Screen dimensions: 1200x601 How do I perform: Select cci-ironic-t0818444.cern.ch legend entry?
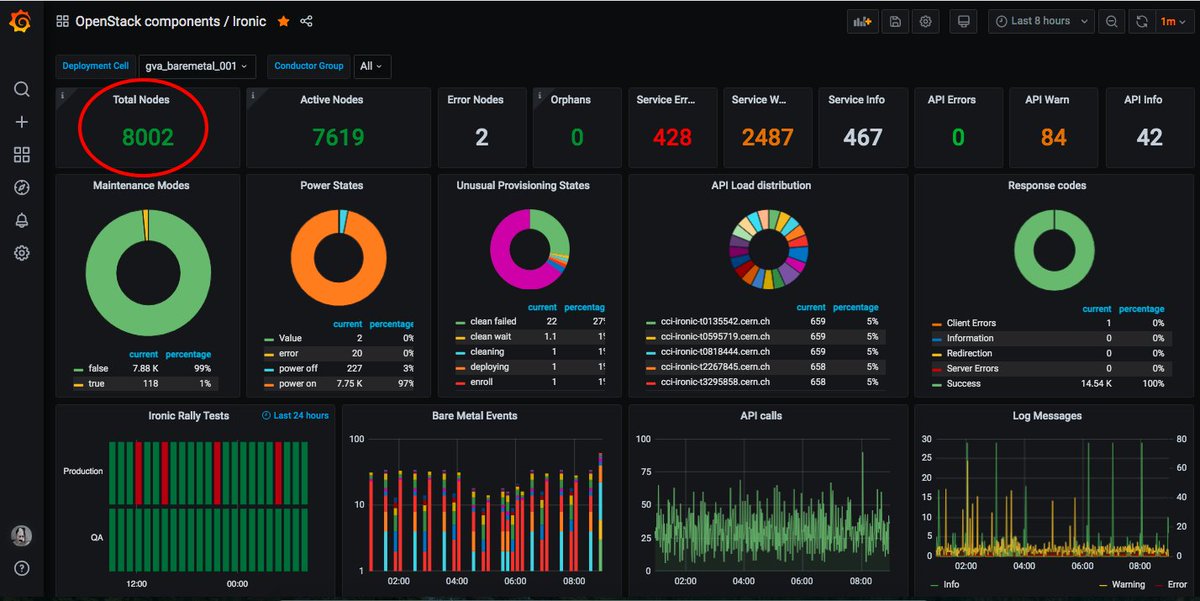tap(715, 353)
